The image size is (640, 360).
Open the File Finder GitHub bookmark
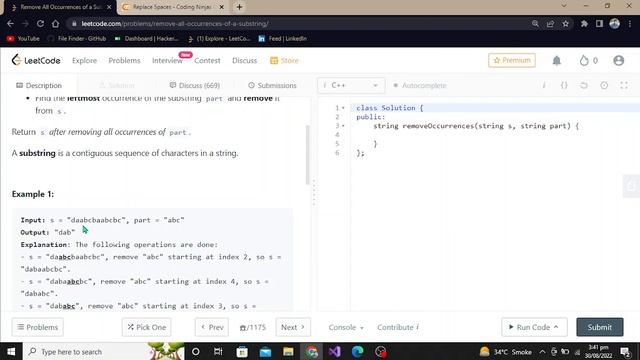tap(77, 38)
